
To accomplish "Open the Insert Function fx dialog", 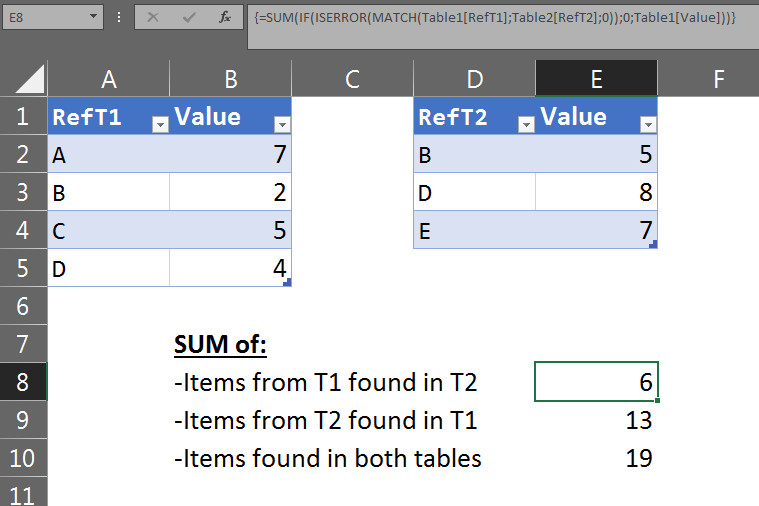I will 226,17.
